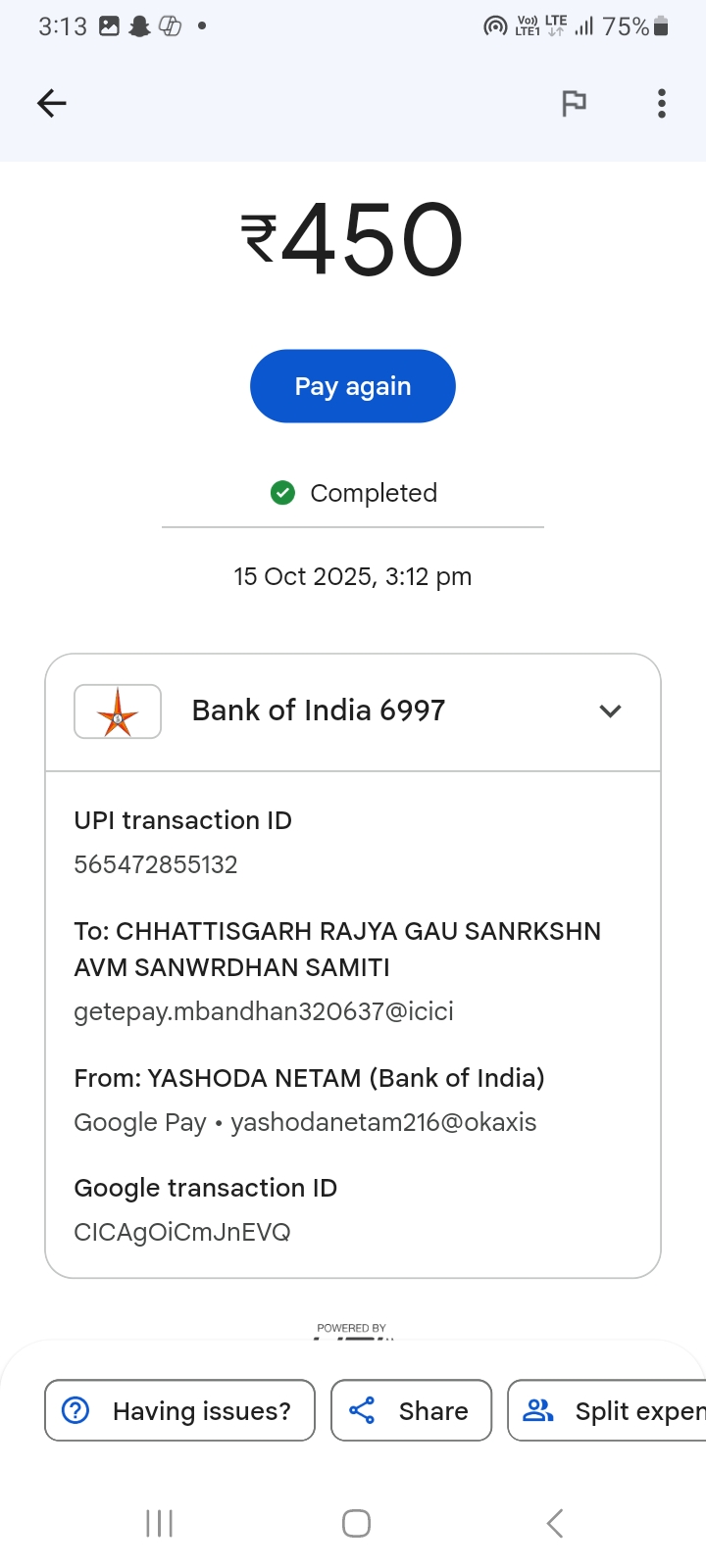
Task: Tap the sender UPI ID yashodanetam216@okaxis
Action: (x=383, y=1122)
